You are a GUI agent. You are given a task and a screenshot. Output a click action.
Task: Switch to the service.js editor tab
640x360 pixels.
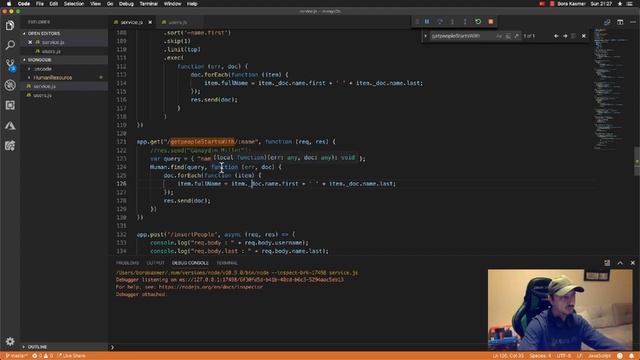[131, 22]
